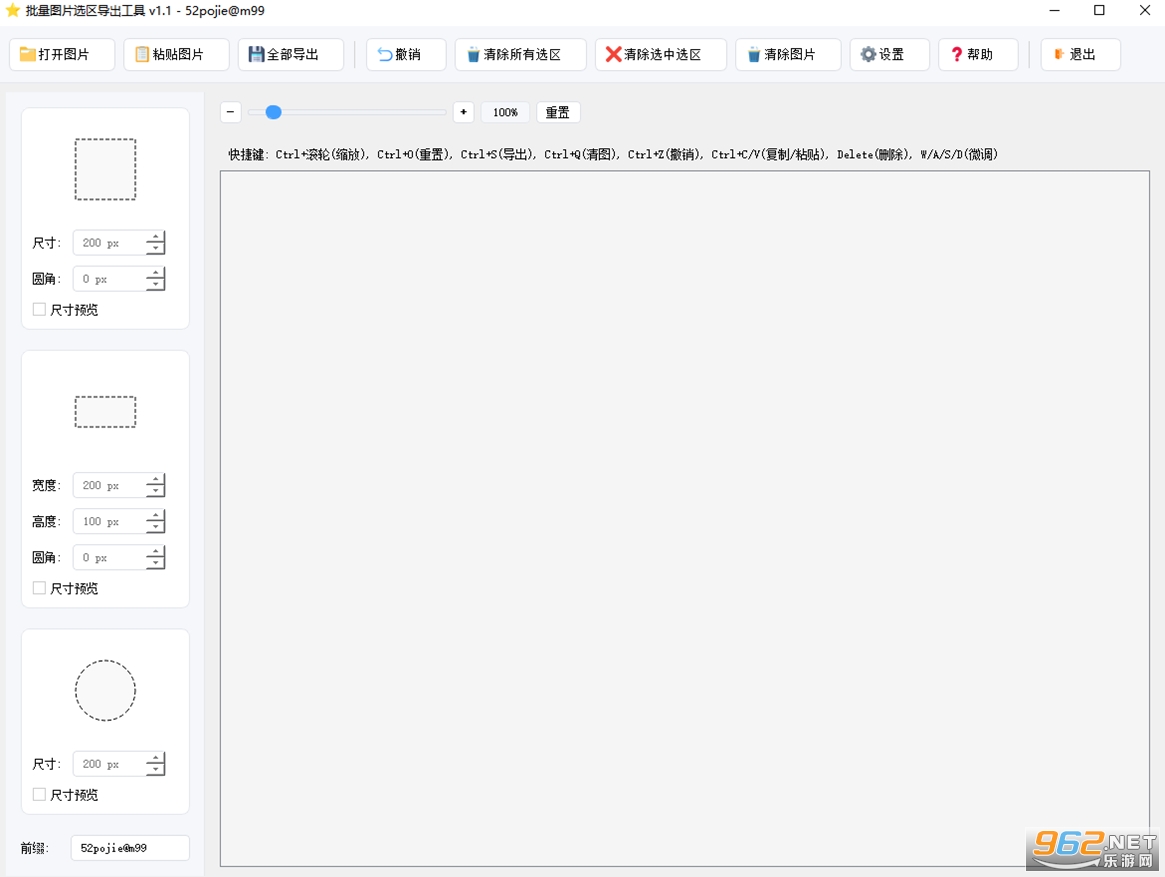Click the 前缀 prefix text field

[x=130, y=848]
